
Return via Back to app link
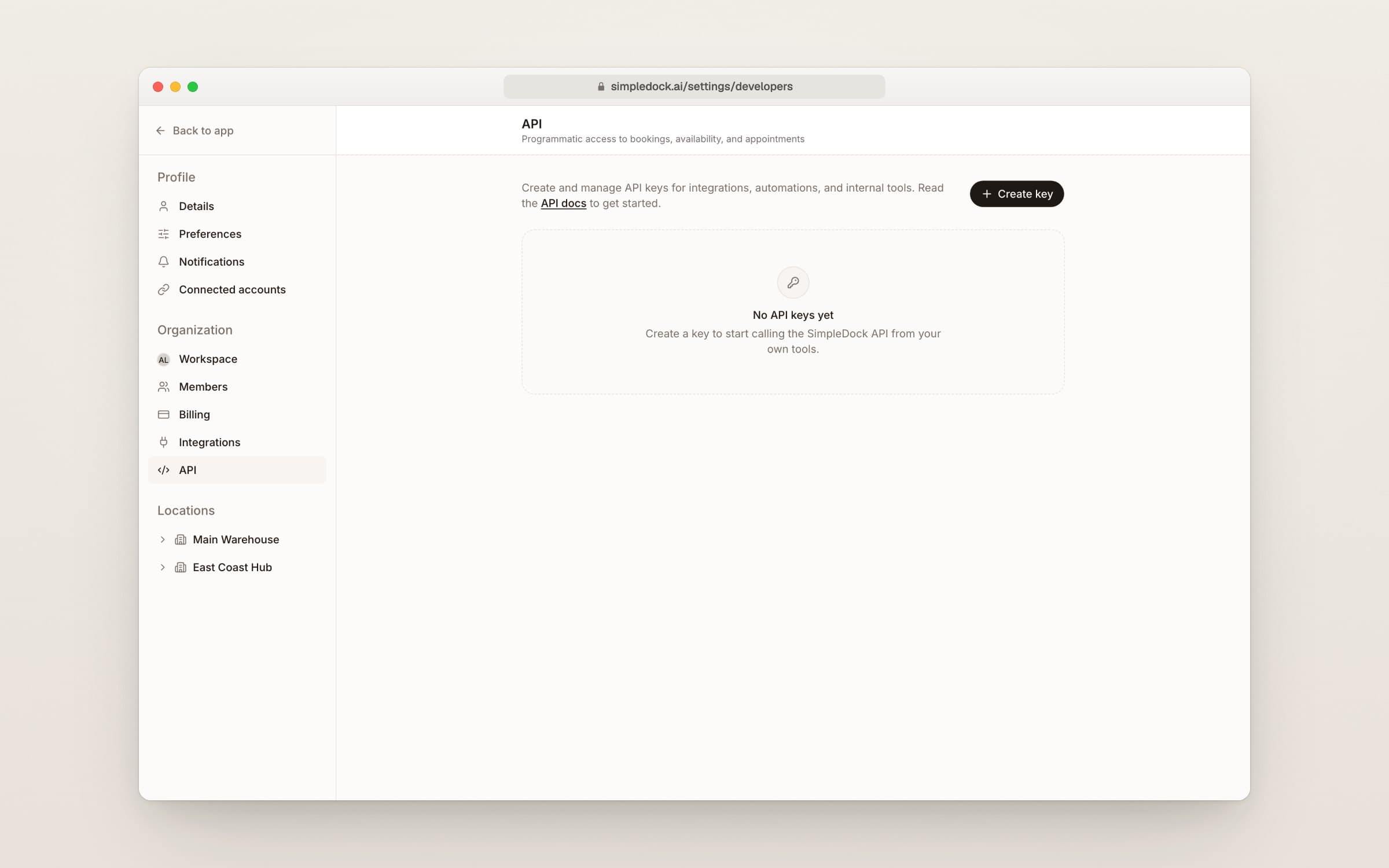[x=194, y=131]
